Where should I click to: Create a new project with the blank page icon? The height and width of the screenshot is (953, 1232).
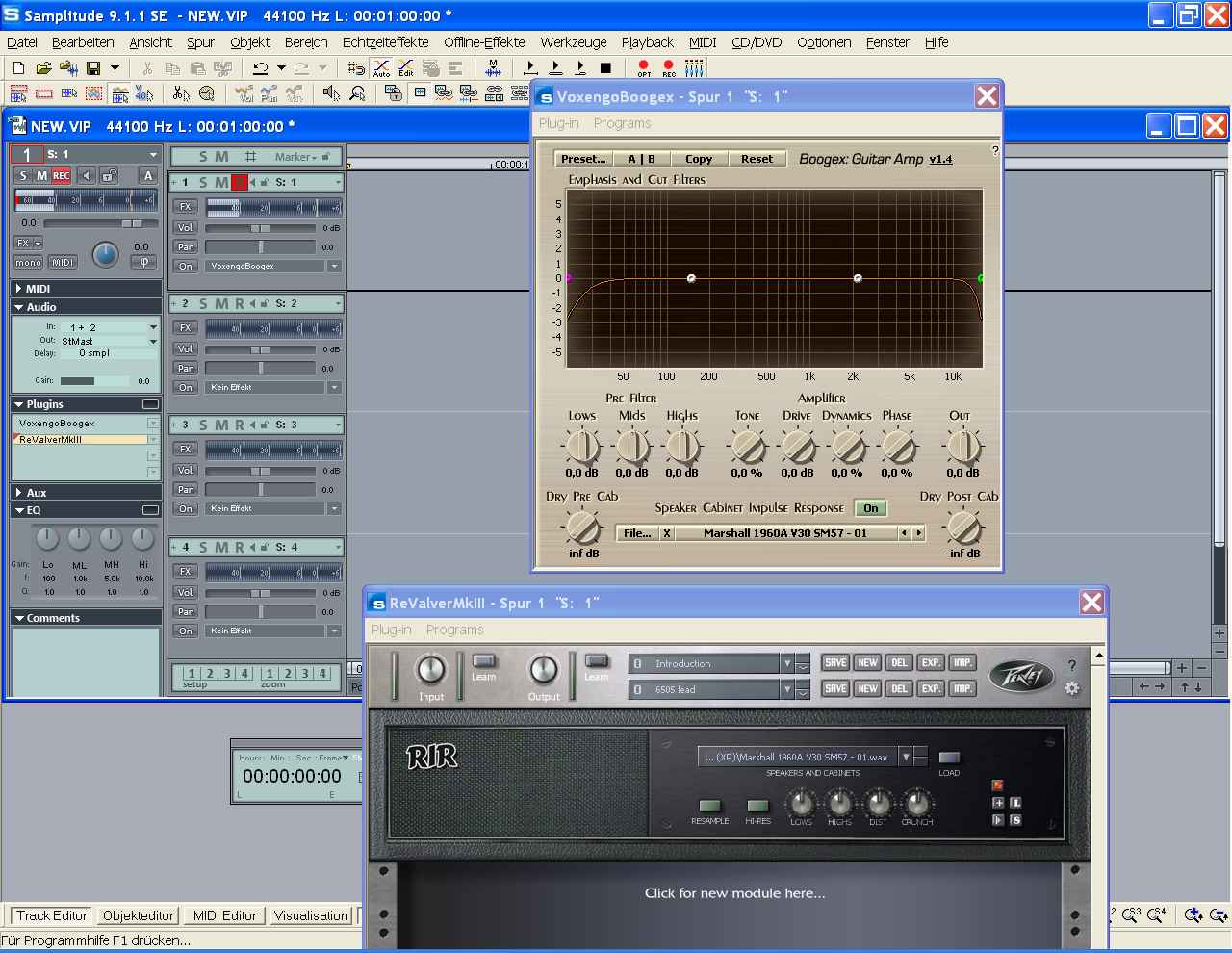pyautogui.click(x=18, y=68)
